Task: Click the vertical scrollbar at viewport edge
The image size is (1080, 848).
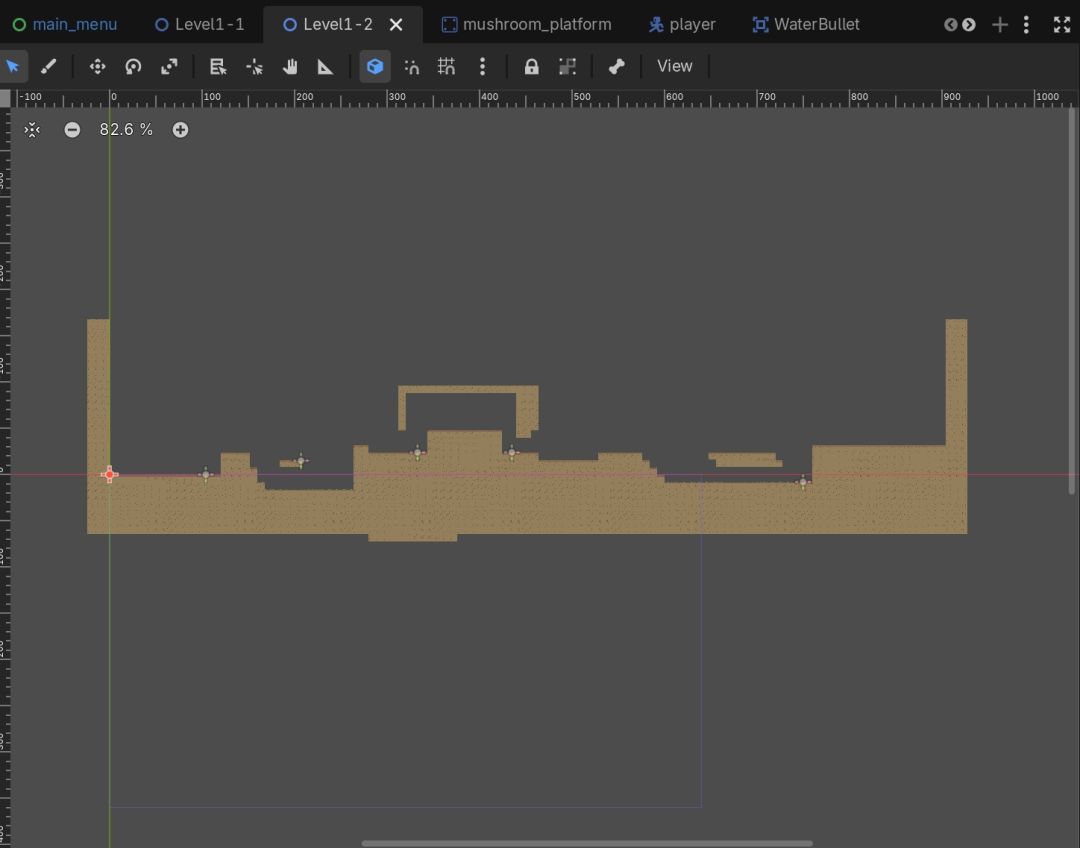Action: click(x=1072, y=301)
